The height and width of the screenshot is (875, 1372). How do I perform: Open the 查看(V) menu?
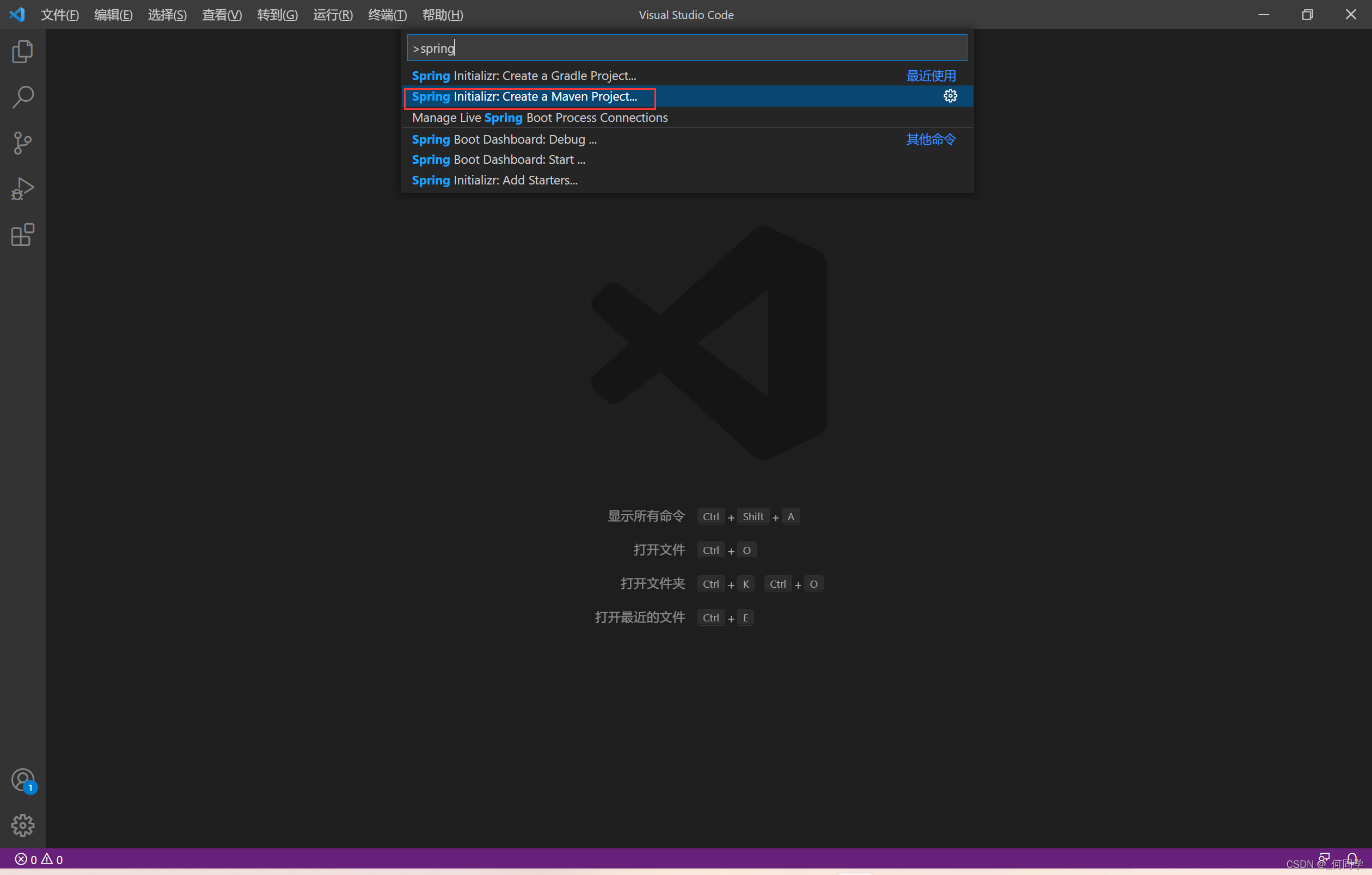coord(221,15)
